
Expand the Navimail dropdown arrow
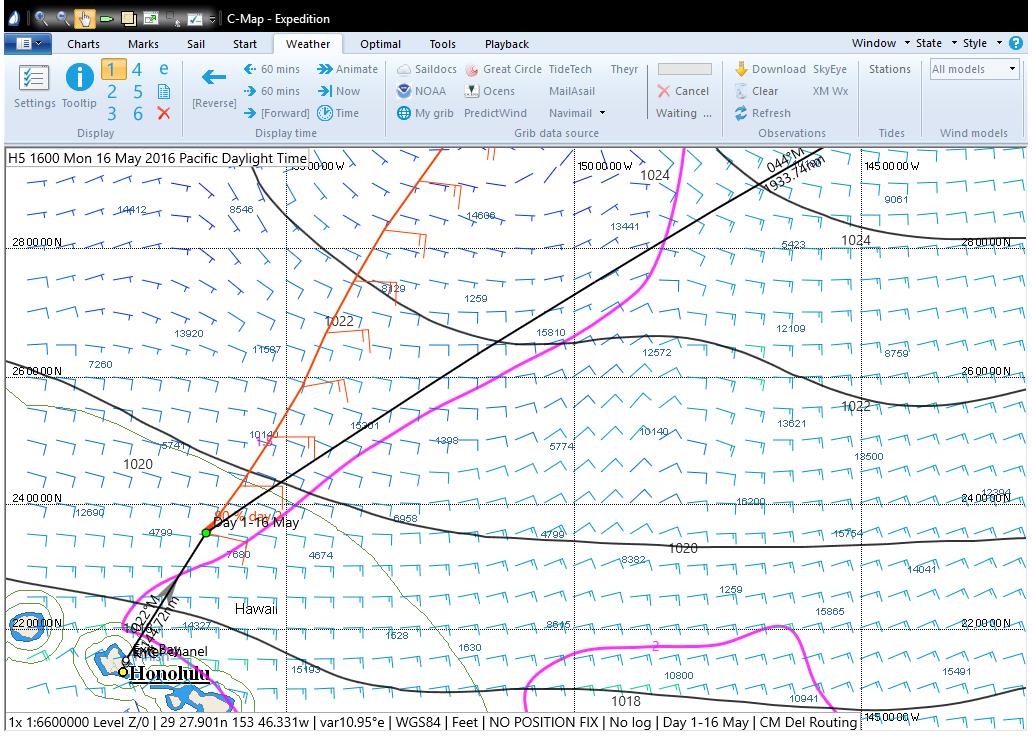click(602, 113)
